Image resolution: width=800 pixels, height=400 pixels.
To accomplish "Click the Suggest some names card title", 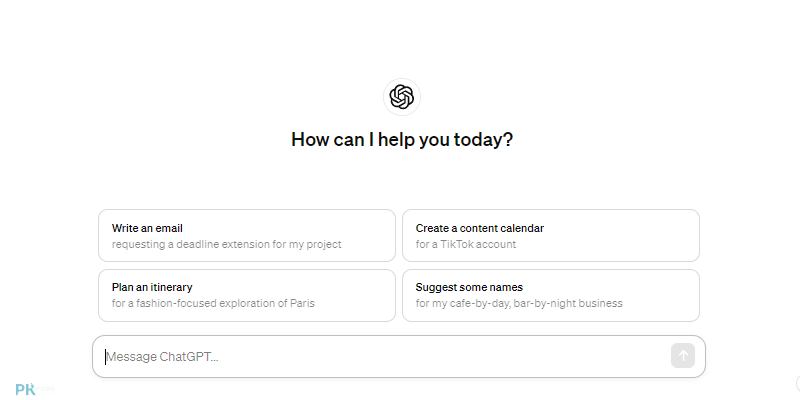I will click(x=469, y=287).
